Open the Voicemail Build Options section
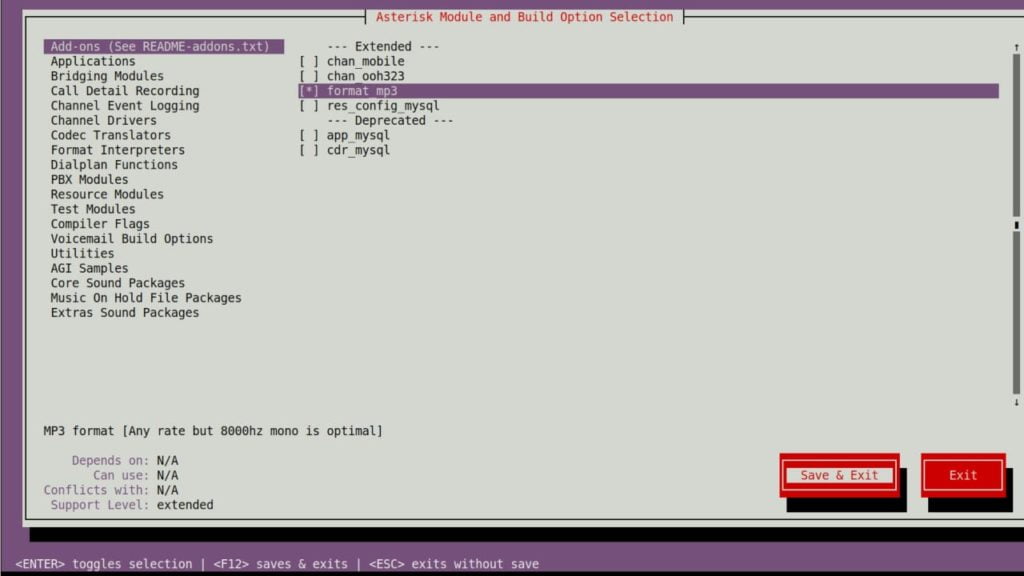The width and height of the screenshot is (1024, 576). point(132,238)
